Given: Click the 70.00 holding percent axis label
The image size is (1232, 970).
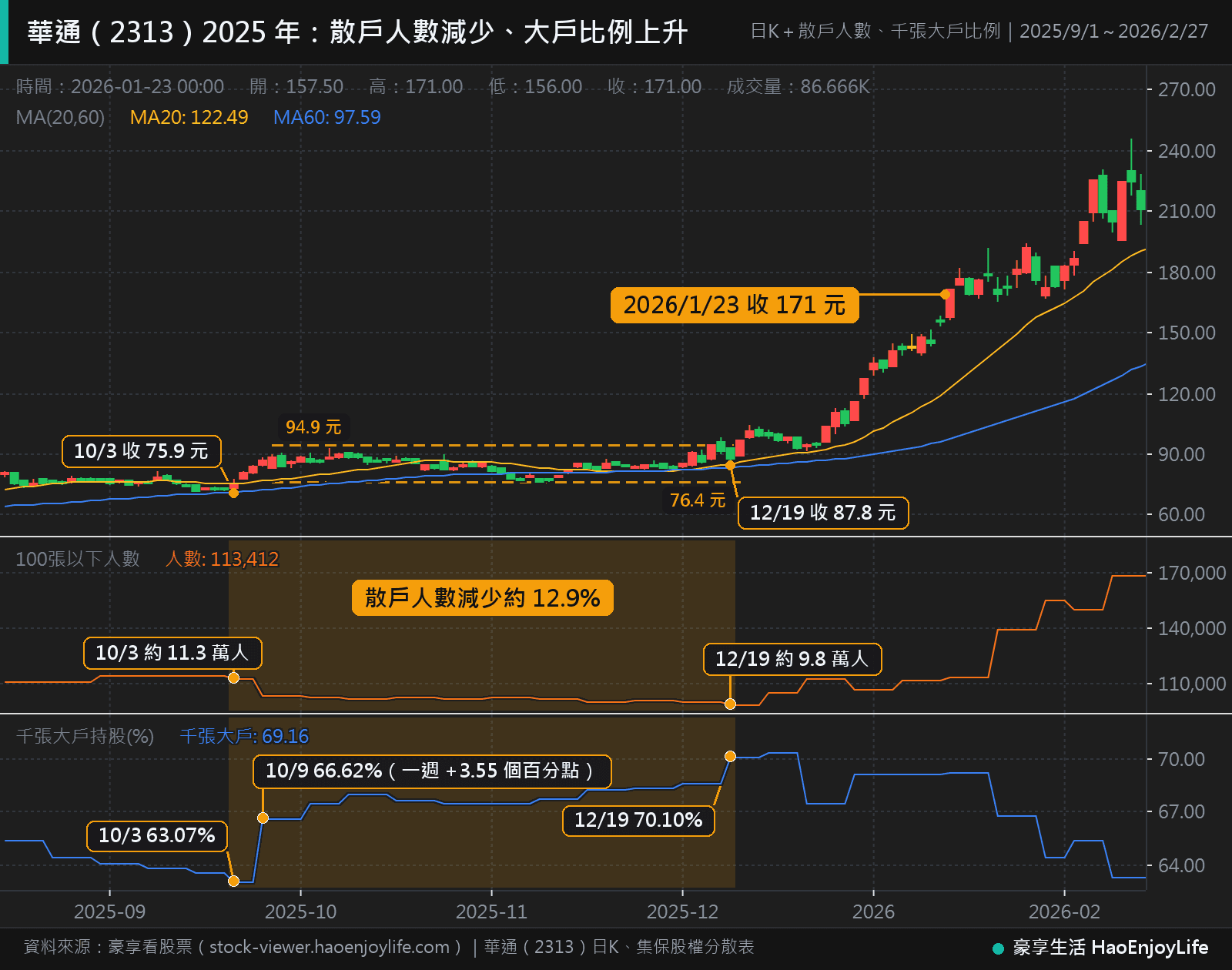Looking at the screenshot, I should point(1182,759).
